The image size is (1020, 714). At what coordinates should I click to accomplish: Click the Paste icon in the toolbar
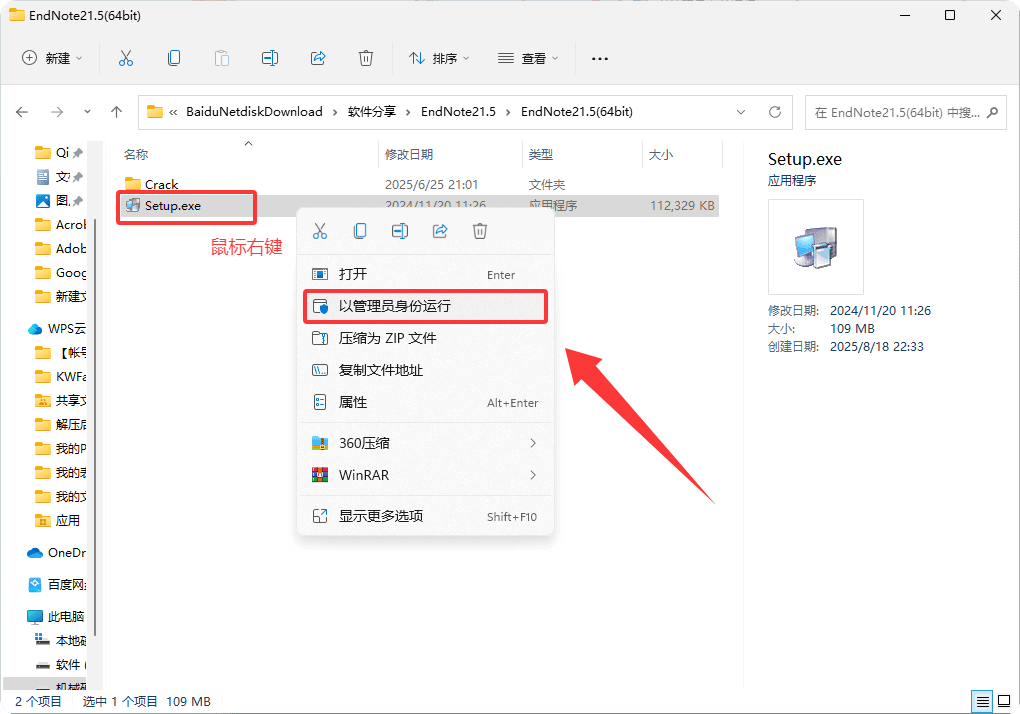point(222,58)
